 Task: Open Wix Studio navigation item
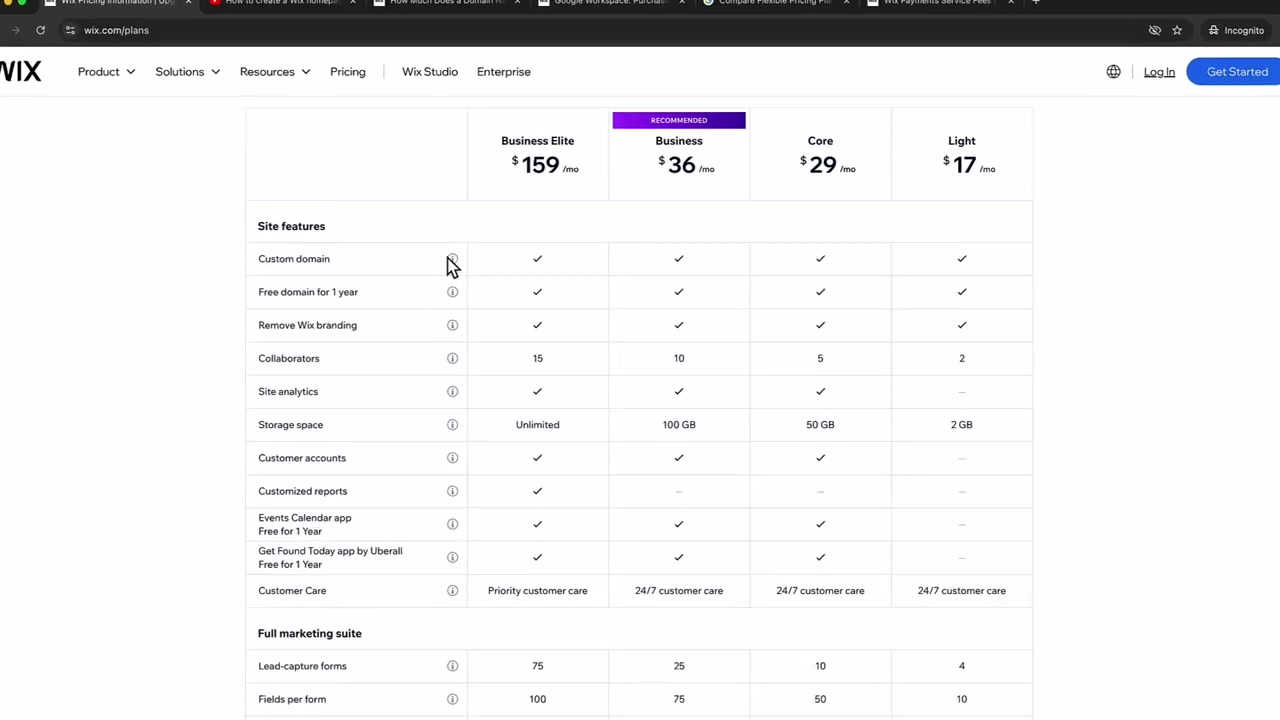point(430,72)
